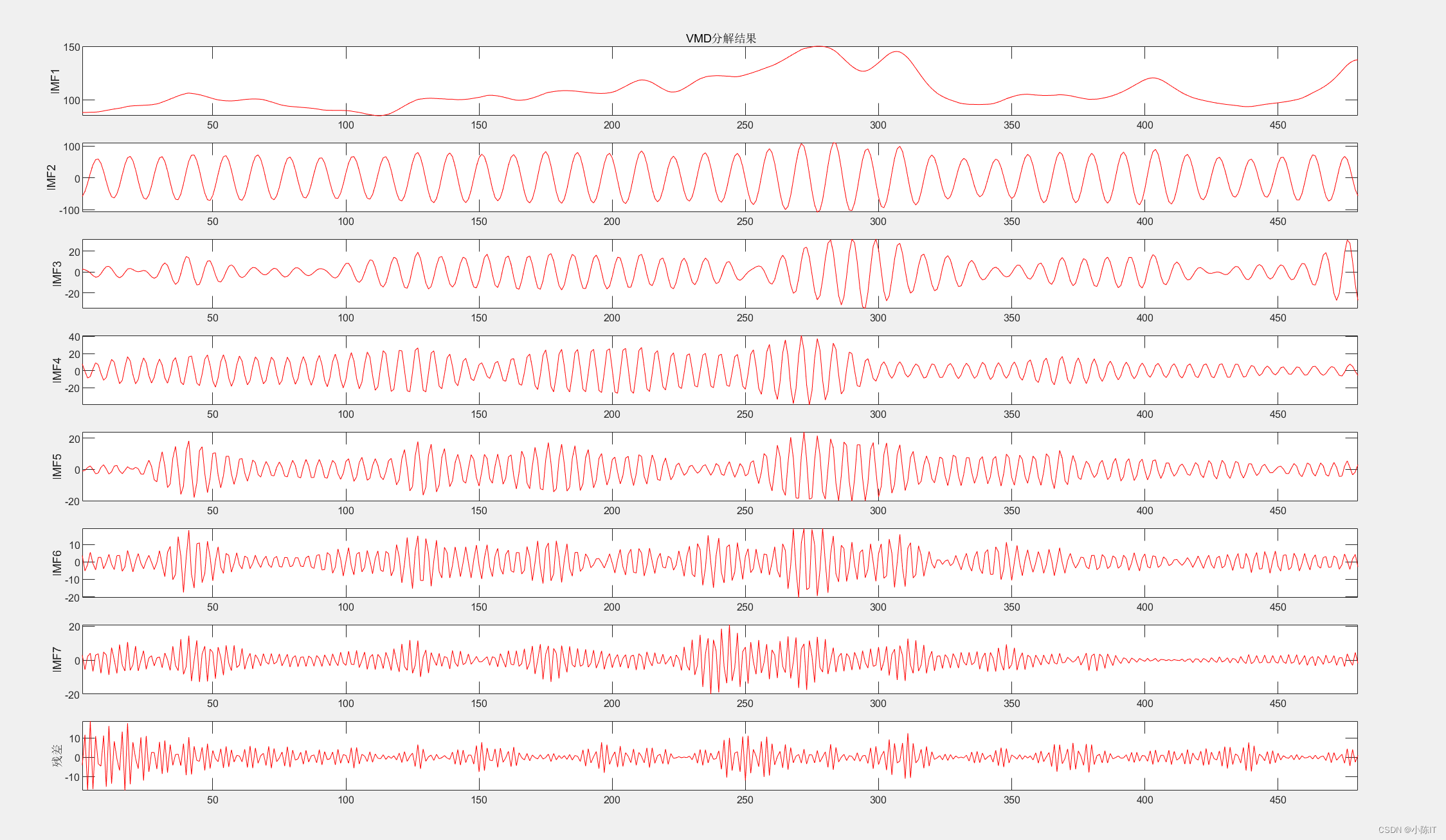Click x-tick 450 below IMF2 plot
1446x840 pixels.
click(1278, 222)
